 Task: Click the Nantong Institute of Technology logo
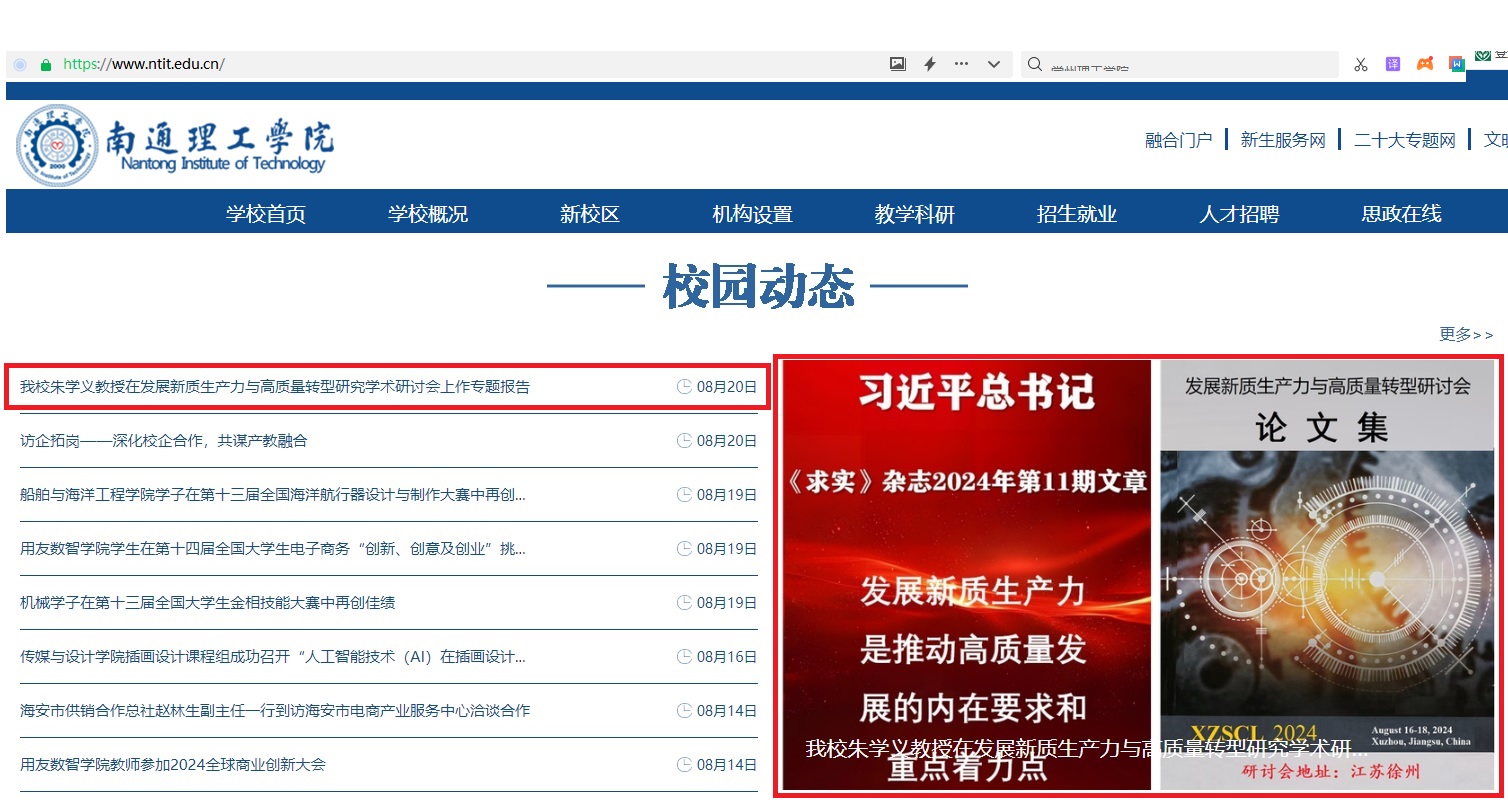(174, 145)
